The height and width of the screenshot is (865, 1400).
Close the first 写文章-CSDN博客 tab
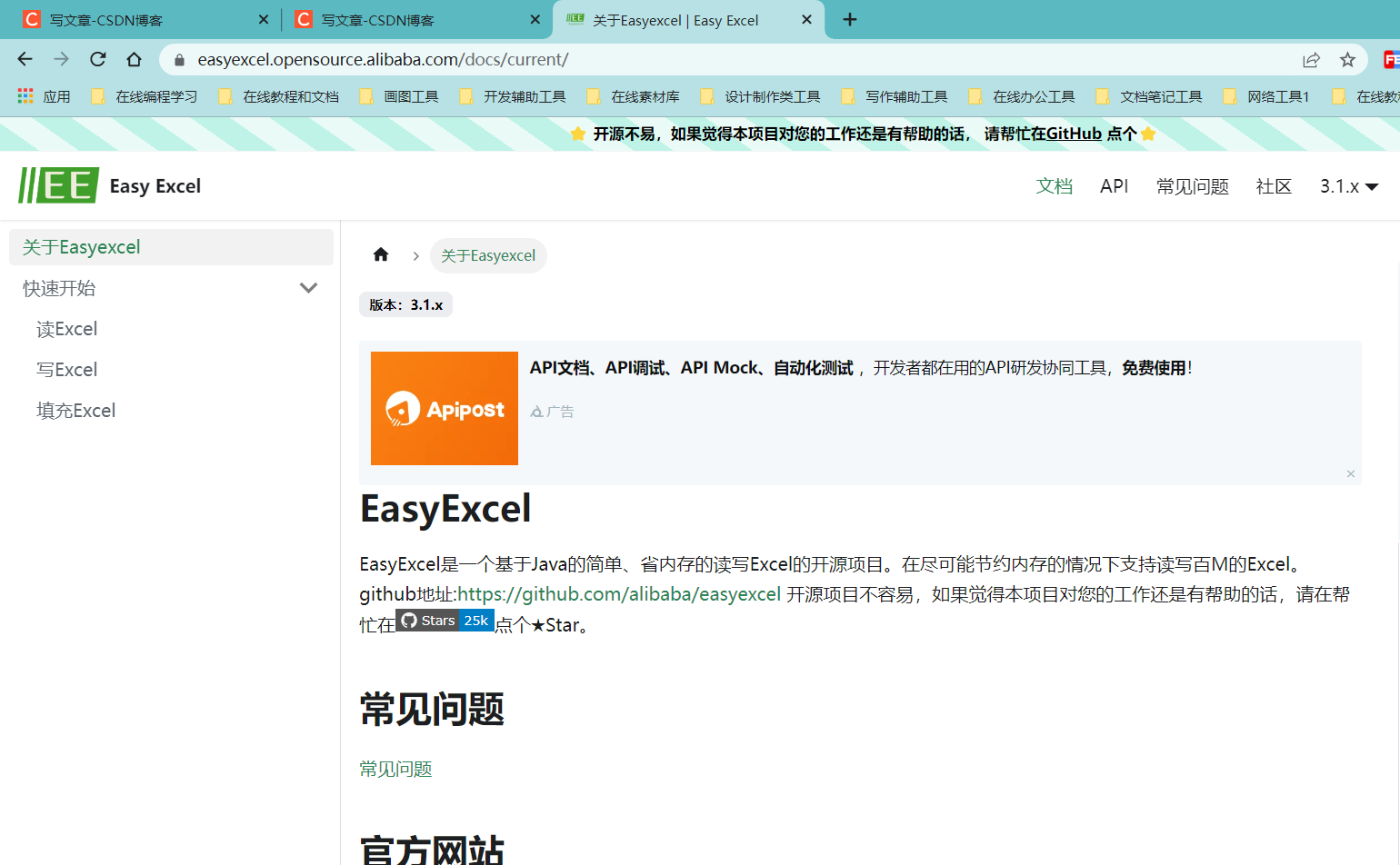click(264, 19)
